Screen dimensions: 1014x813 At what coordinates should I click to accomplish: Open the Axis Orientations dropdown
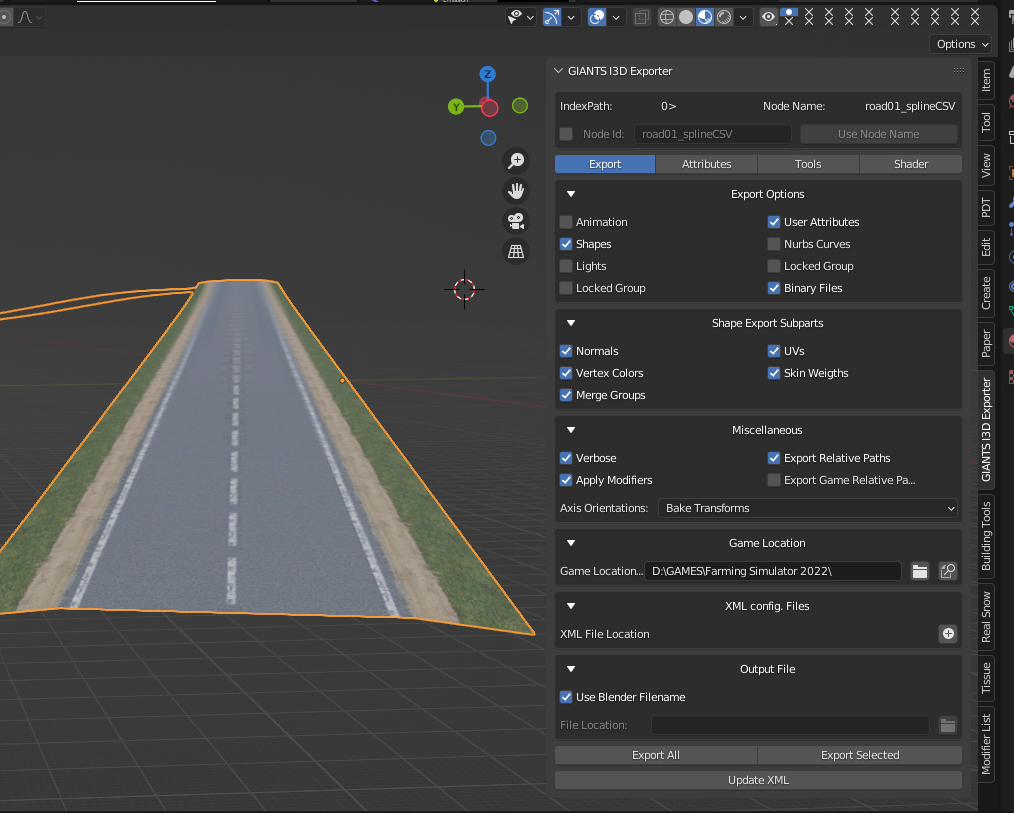[809, 508]
